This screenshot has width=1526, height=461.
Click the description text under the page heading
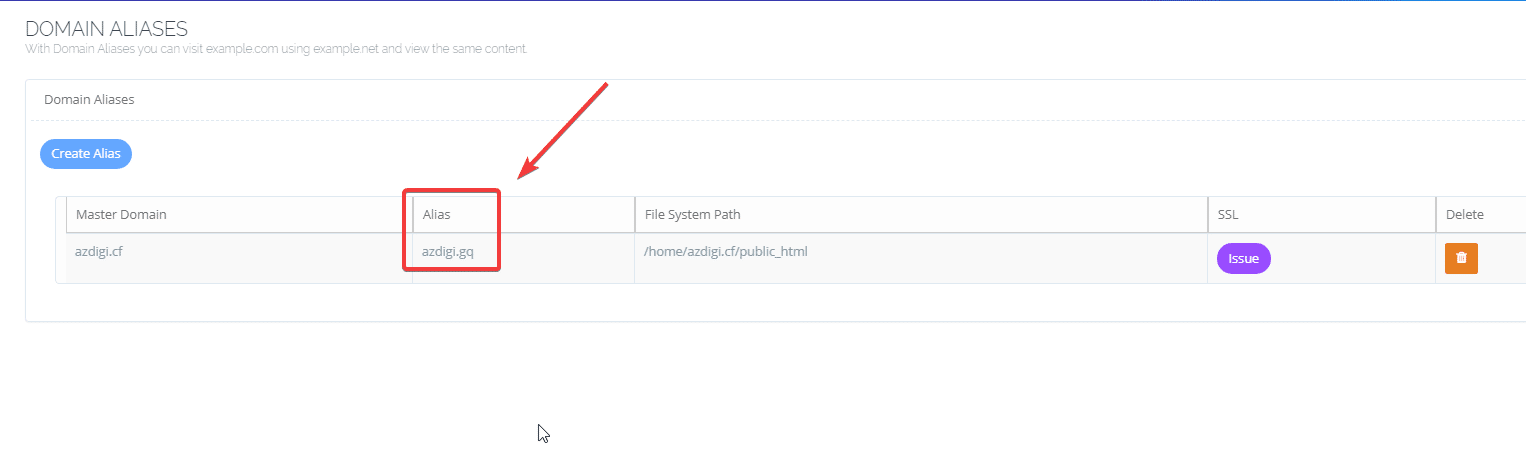point(275,49)
